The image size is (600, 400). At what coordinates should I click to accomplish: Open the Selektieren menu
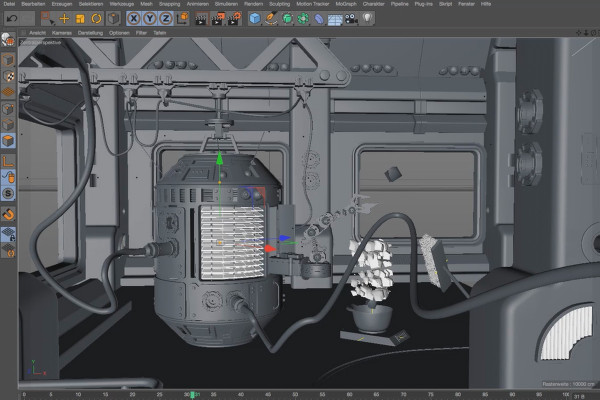(91, 4)
